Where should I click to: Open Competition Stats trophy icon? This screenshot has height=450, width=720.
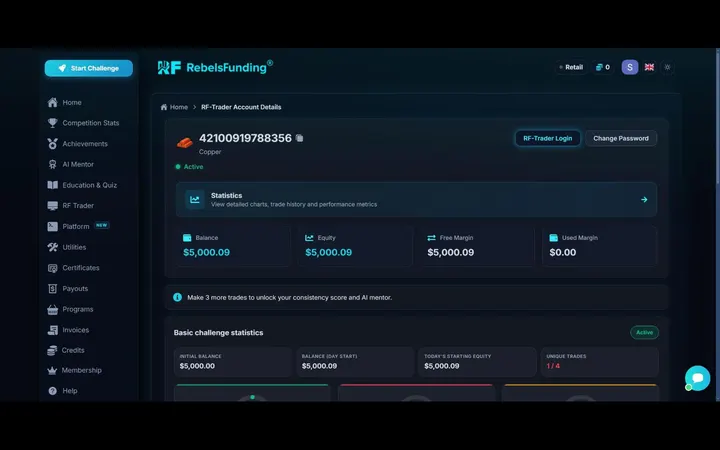(53, 123)
